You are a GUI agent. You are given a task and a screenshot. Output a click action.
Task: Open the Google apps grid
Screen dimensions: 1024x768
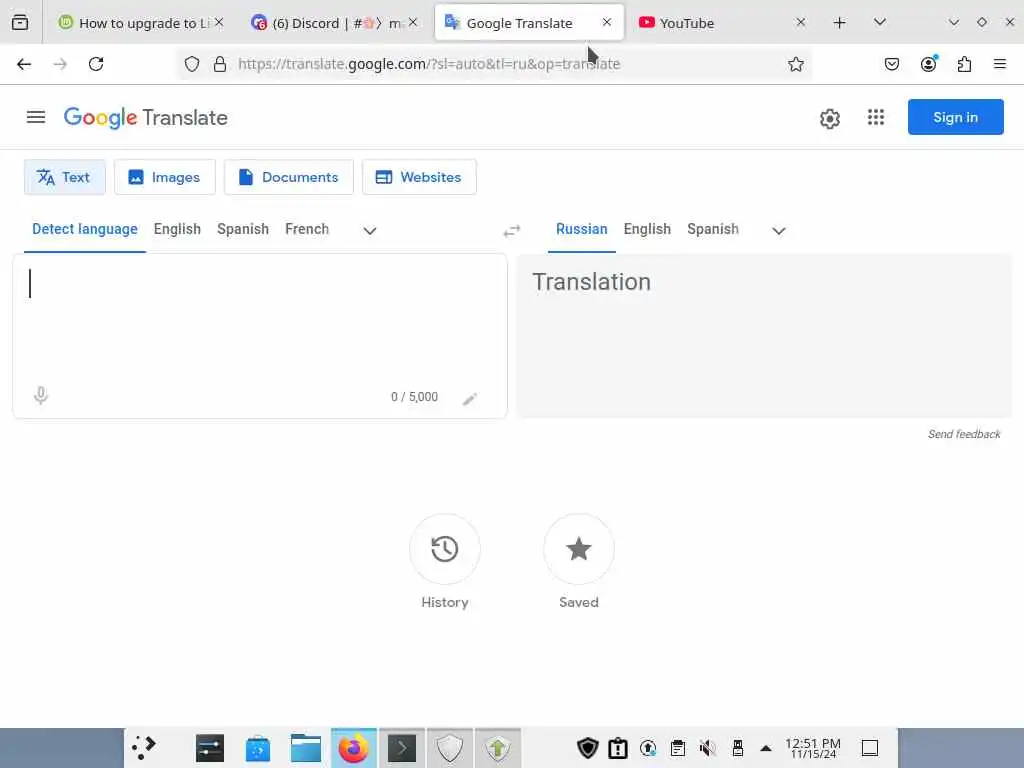876,117
